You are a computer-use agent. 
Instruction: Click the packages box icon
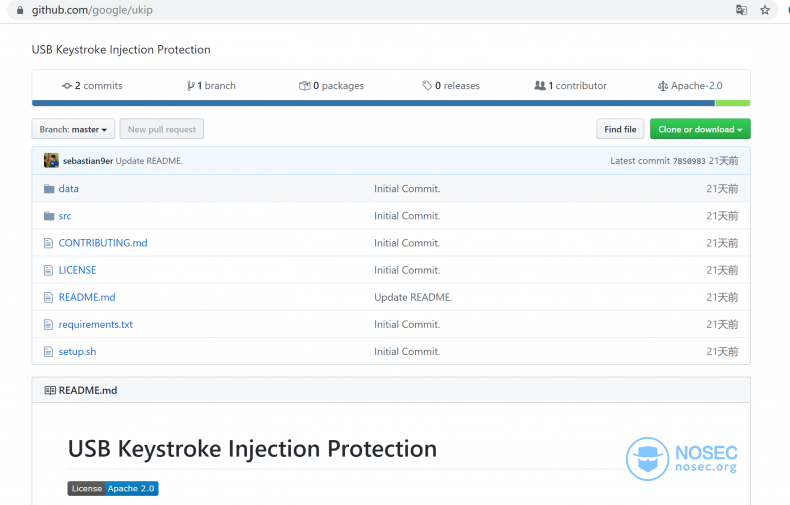tap(304, 86)
